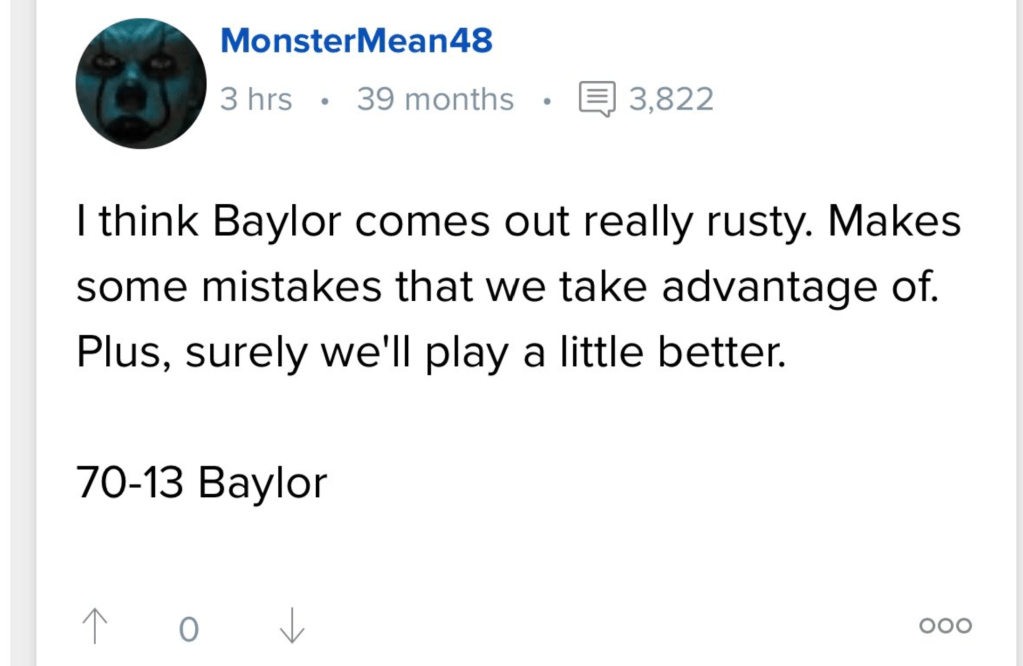Click the dot separator after "3 hrs"
This screenshot has width=1023, height=666.
click(x=325, y=101)
